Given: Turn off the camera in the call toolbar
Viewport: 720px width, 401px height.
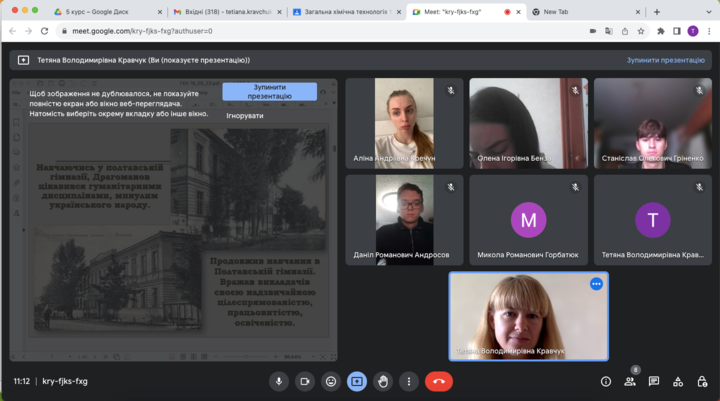Looking at the screenshot, I should click(305, 381).
